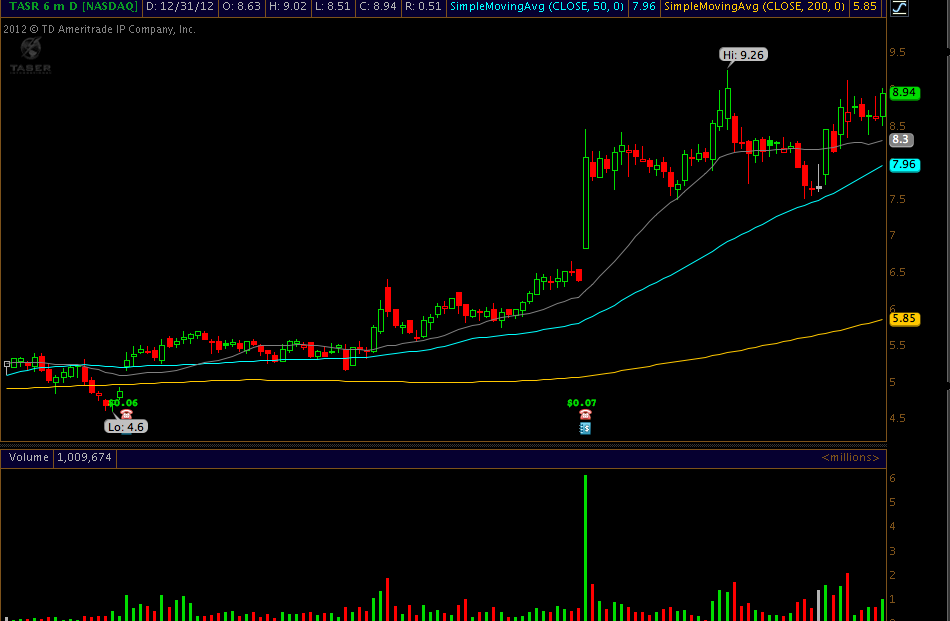Click the second red phone icon under $0.07
The image size is (950, 621).
pos(585,414)
